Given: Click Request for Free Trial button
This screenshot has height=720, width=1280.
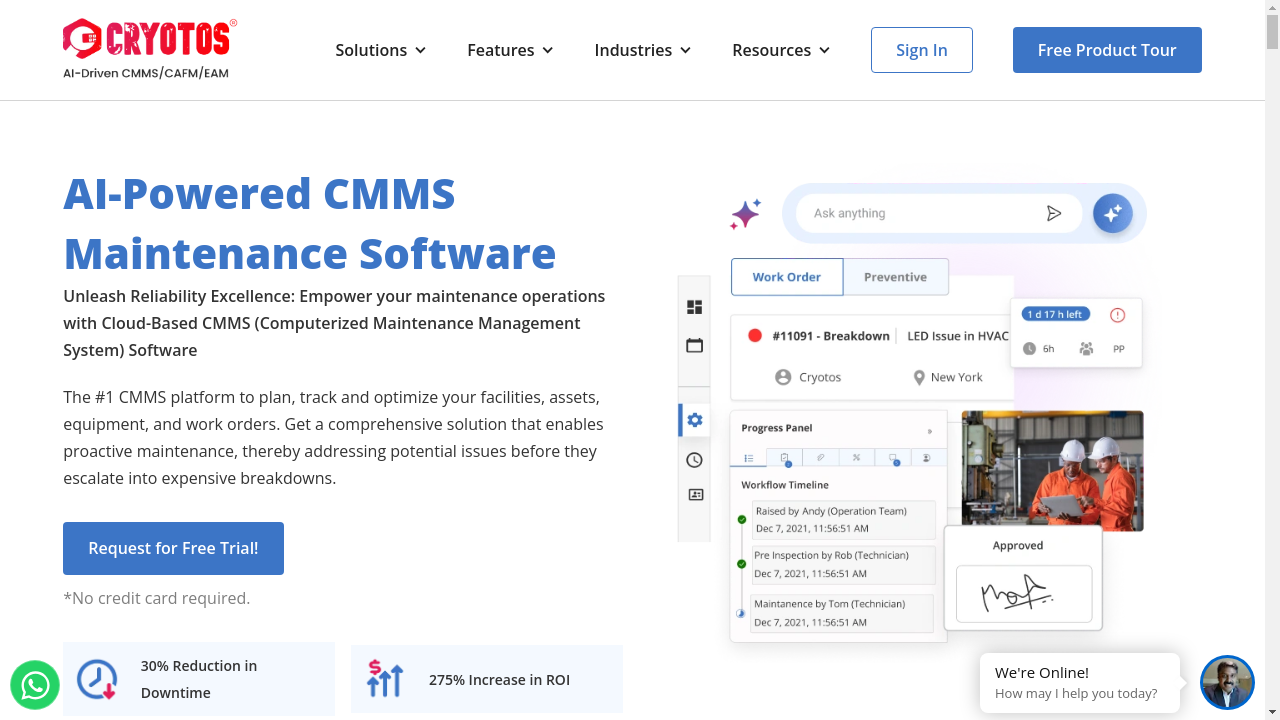Looking at the screenshot, I should 173,548.
